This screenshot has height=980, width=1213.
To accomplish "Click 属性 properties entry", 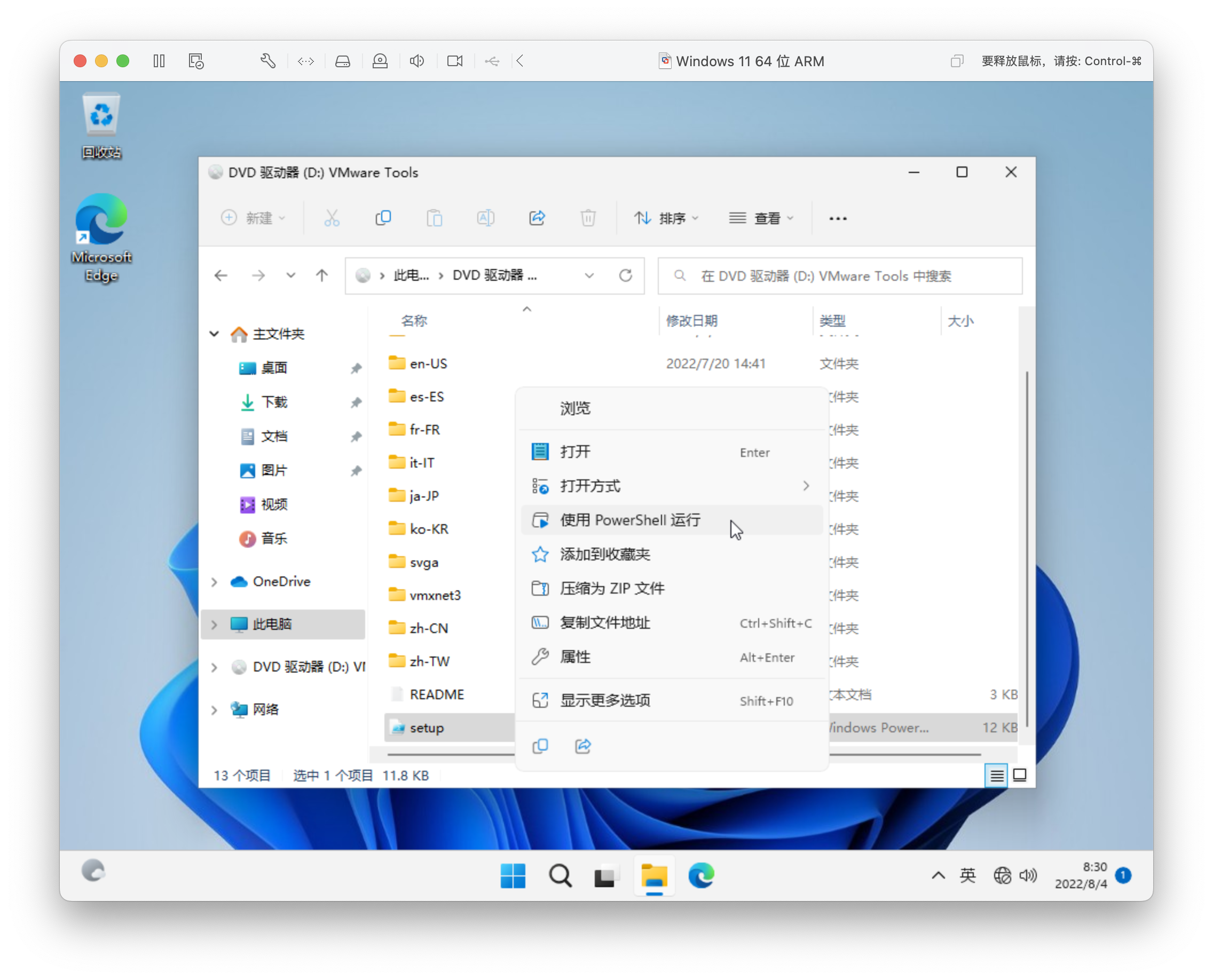I will (575, 657).
